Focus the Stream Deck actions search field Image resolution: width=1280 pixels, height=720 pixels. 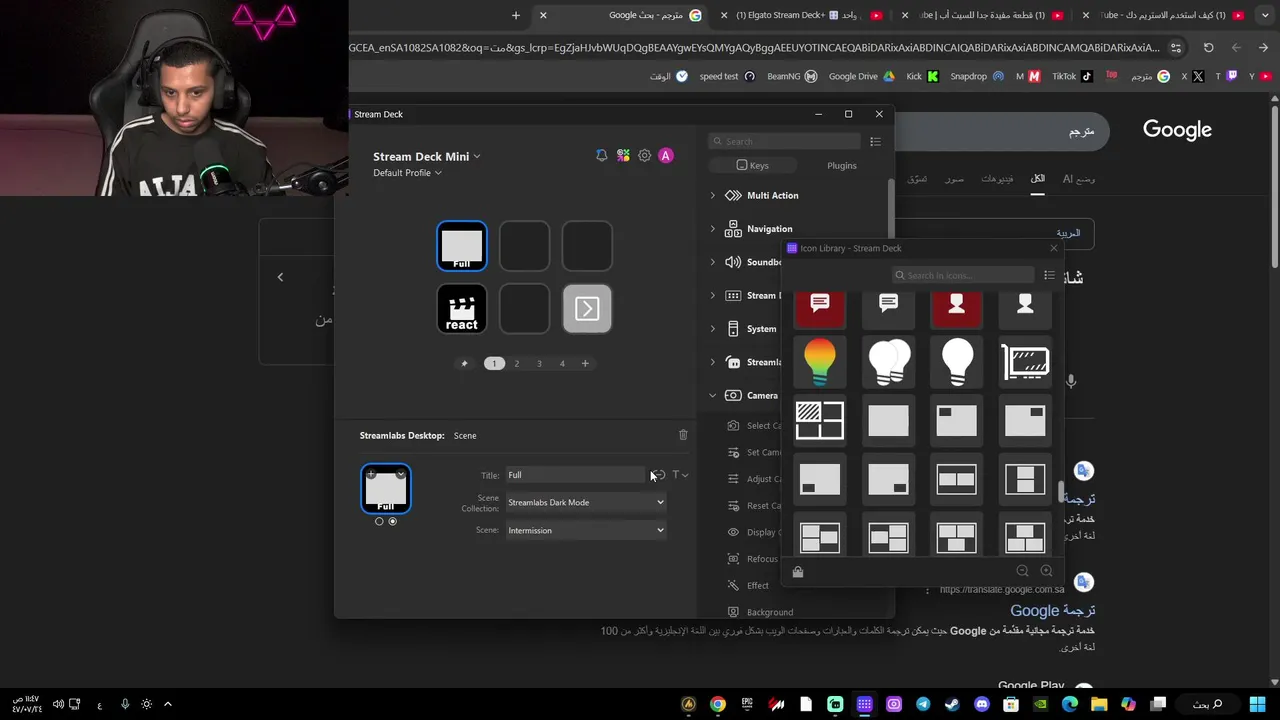(x=784, y=141)
